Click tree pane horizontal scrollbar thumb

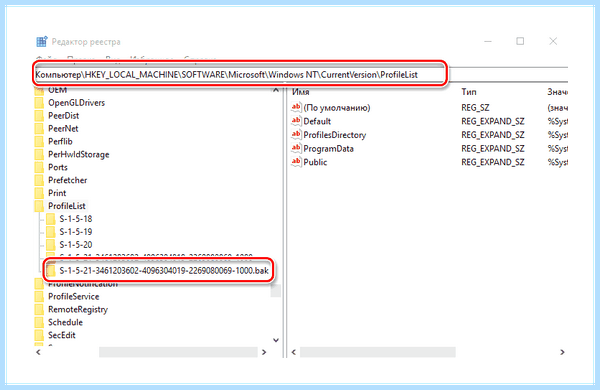178,352
